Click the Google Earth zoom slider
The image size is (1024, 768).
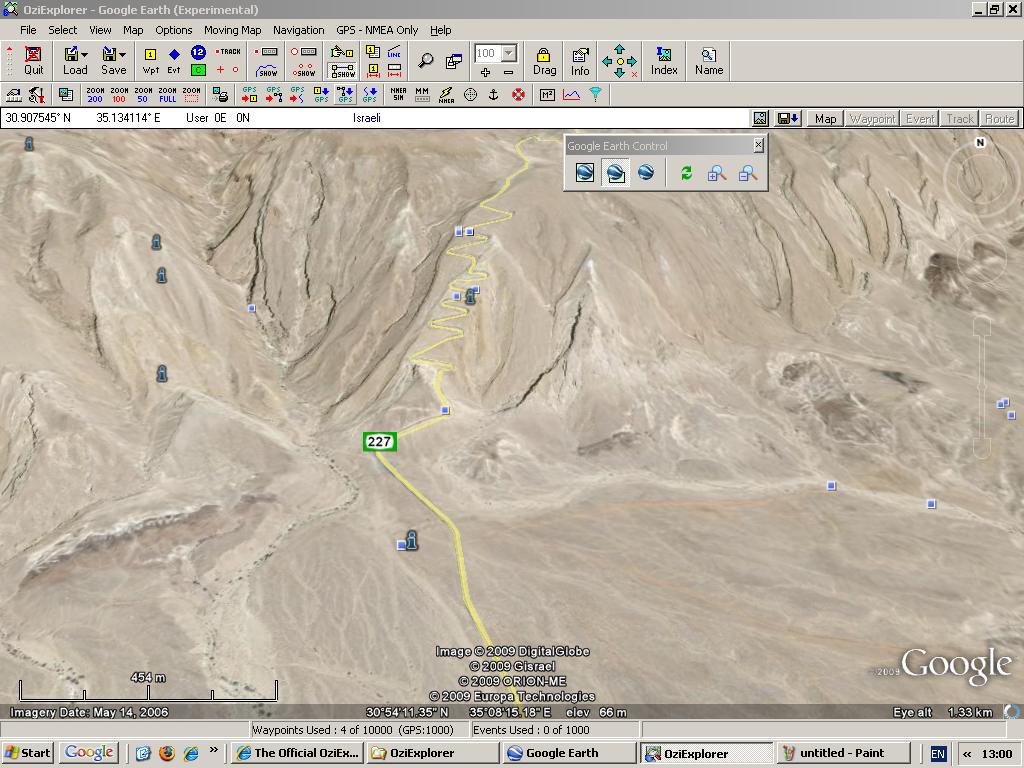(x=981, y=385)
